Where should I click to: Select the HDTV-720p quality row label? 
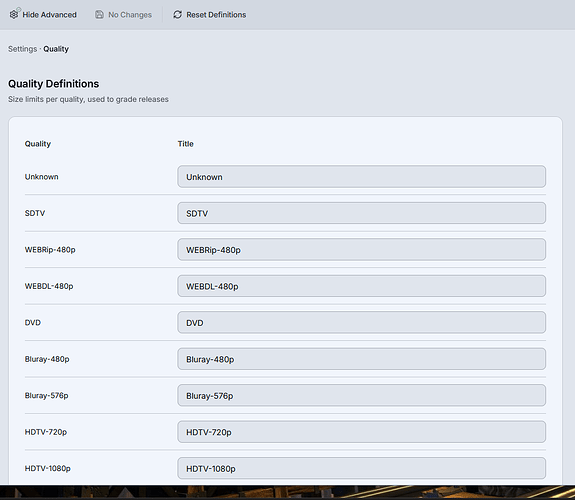click(x=46, y=432)
